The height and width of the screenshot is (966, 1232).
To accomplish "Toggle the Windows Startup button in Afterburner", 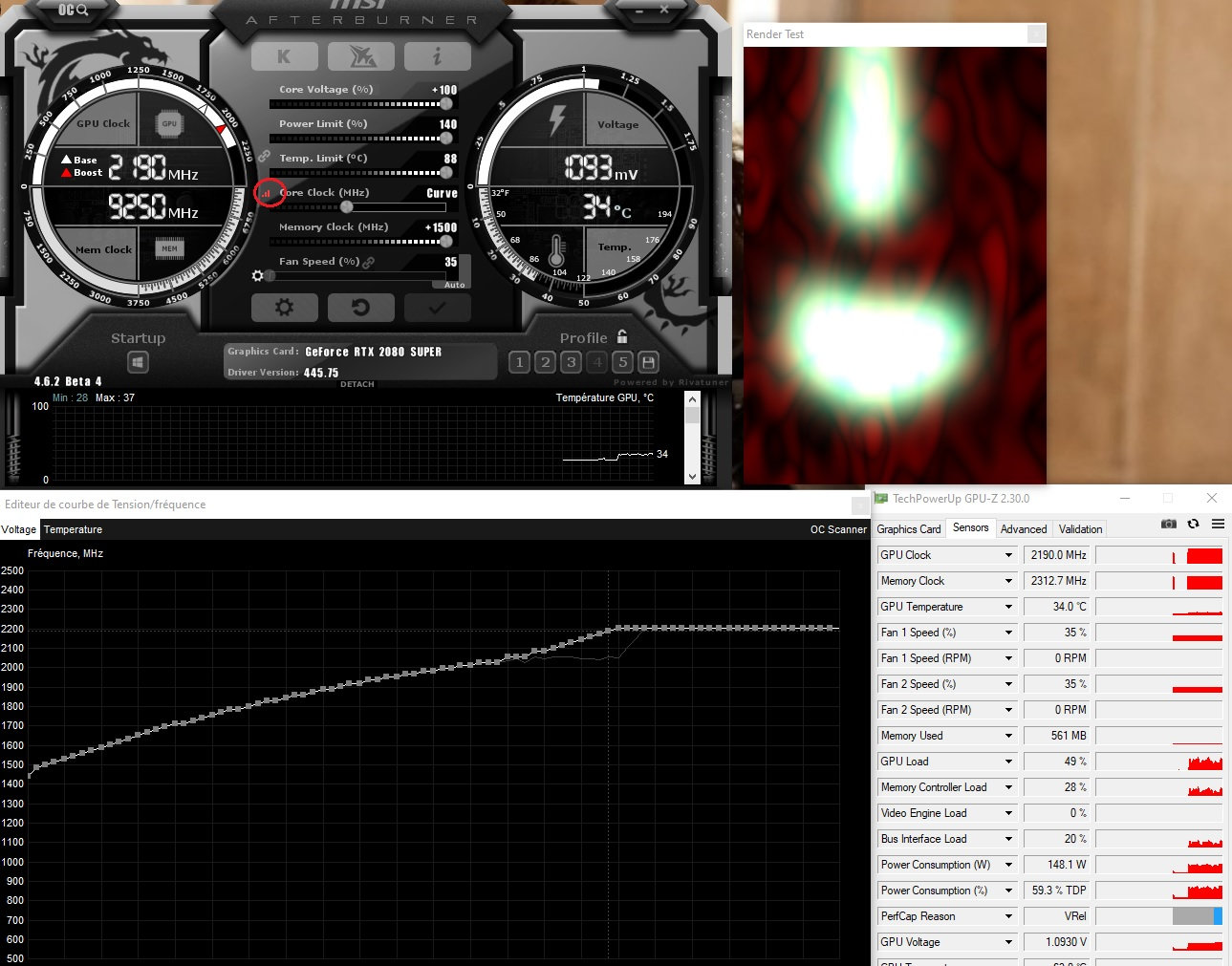I will coord(138,363).
